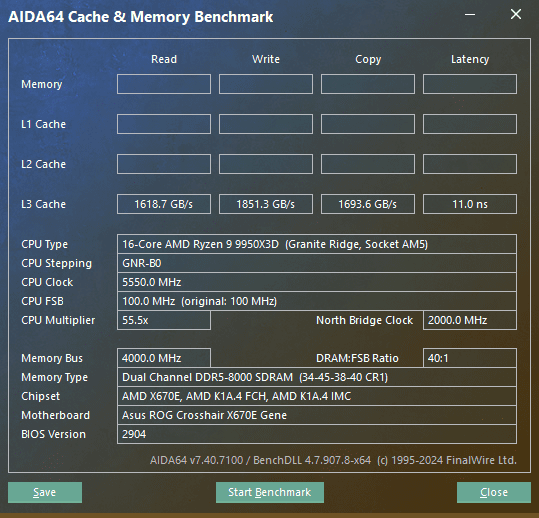Click the Memory Latency result box
The width and height of the screenshot is (539, 518).
coord(470,84)
